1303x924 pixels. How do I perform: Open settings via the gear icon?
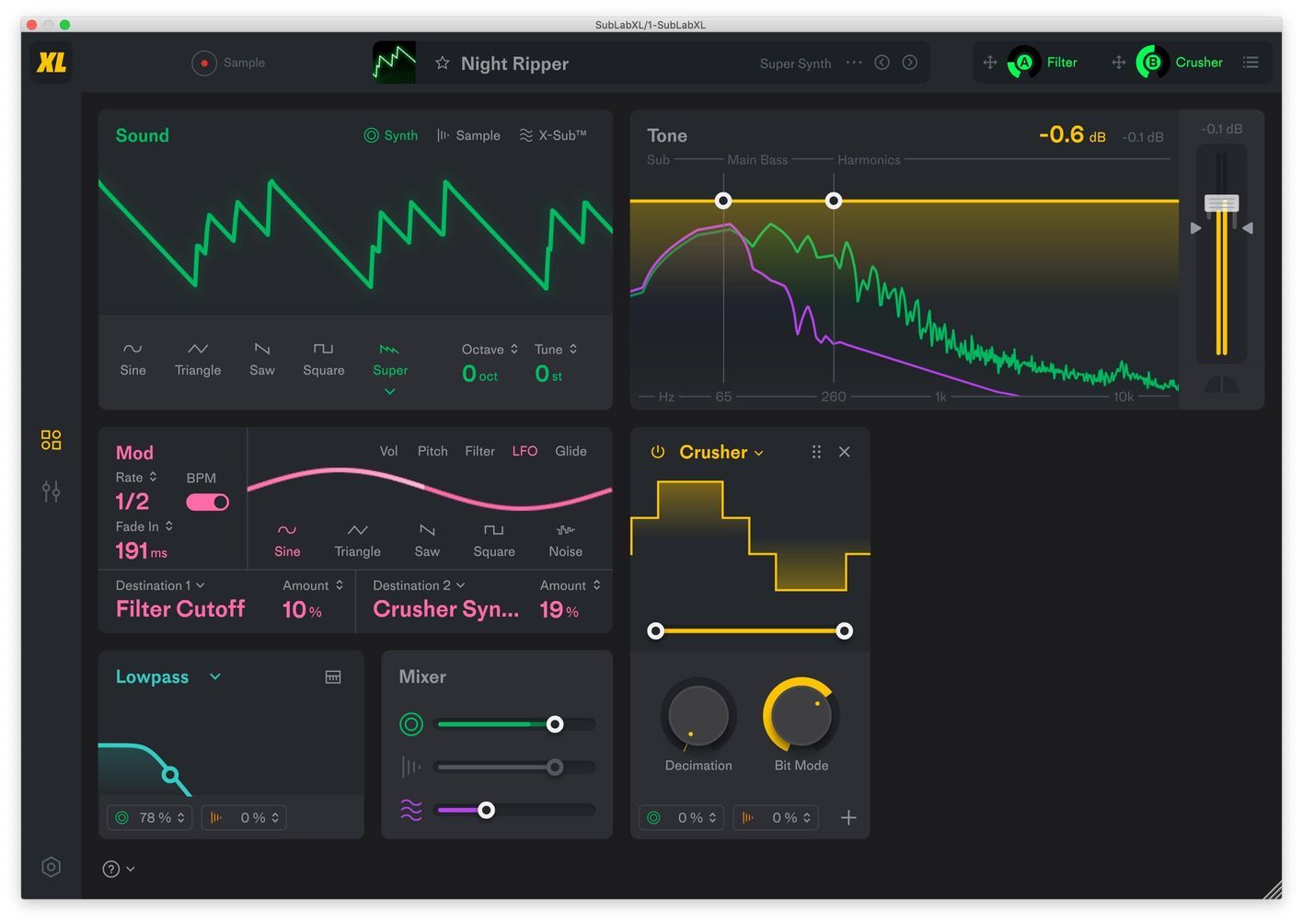pos(51,866)
